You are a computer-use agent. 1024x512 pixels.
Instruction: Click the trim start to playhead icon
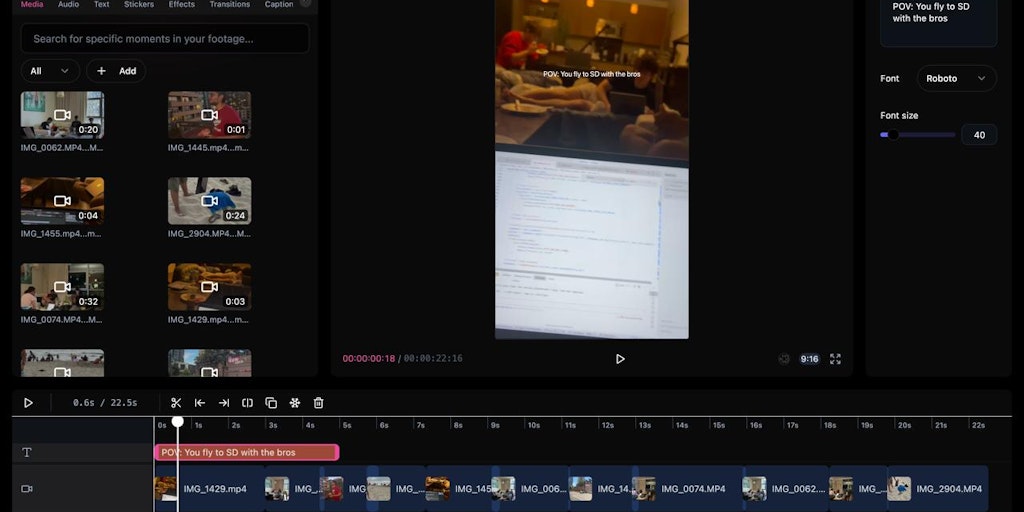tap(200, 403)
